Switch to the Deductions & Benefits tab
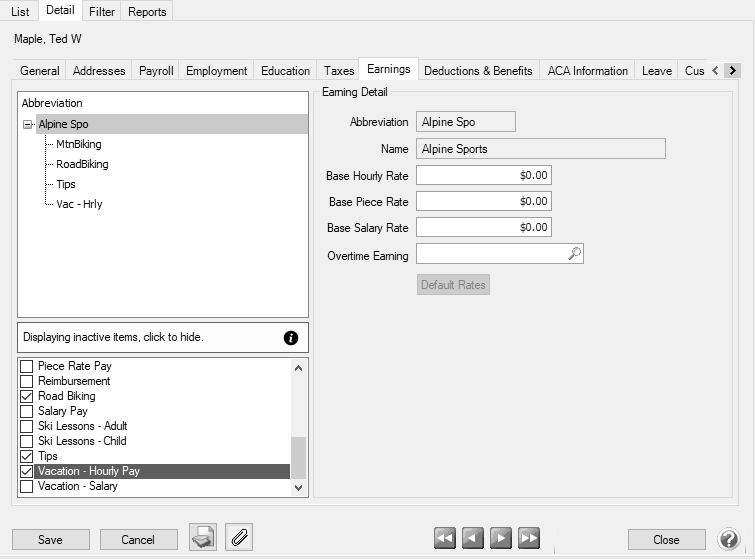Image resolution: width=755 pixels, height=560 pixels. [478, 71]
